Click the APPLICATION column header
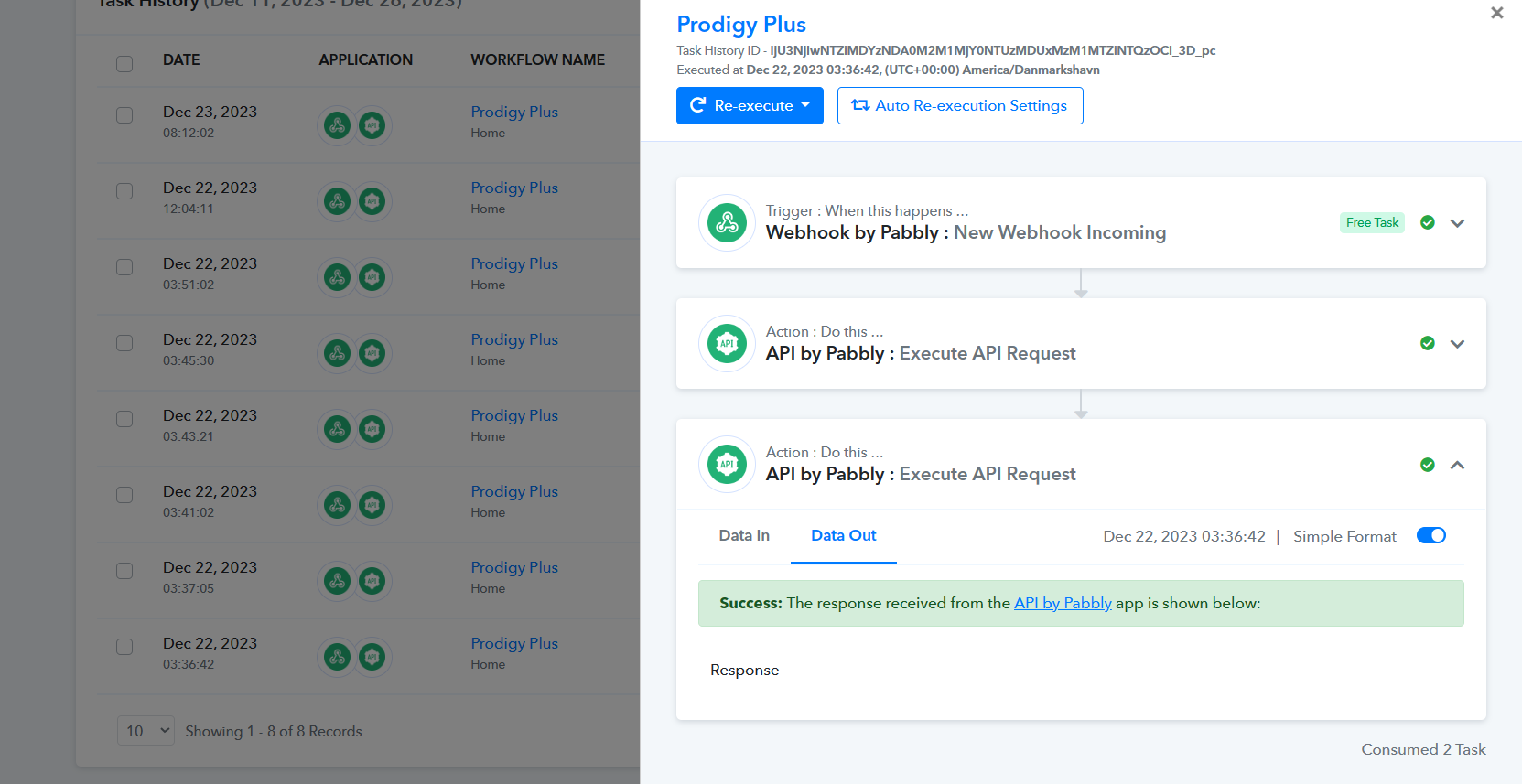Viewport: 1522px width, 784px height. pos(366,59)
